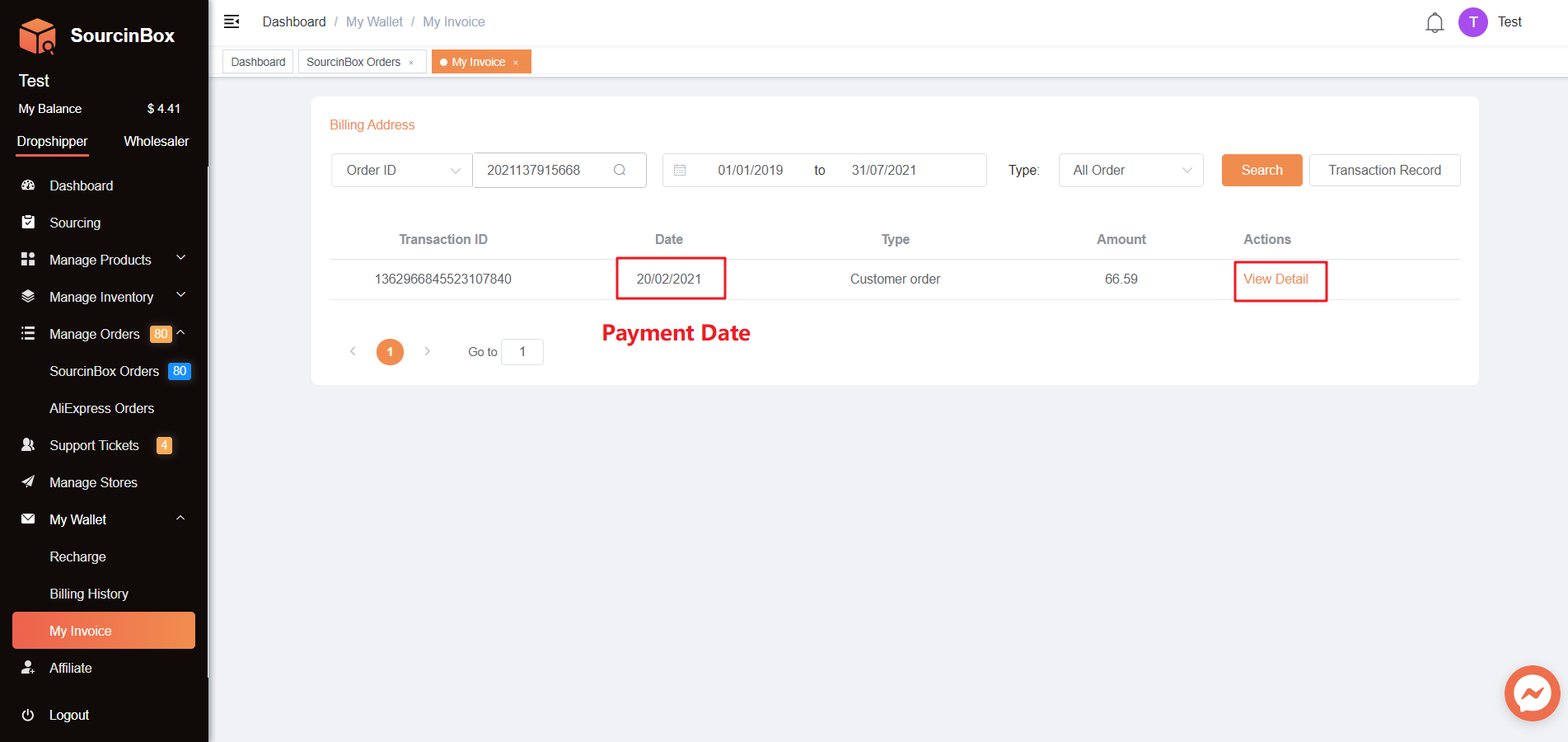Switch to the SourcinBox Orders tab

(353, 62)
